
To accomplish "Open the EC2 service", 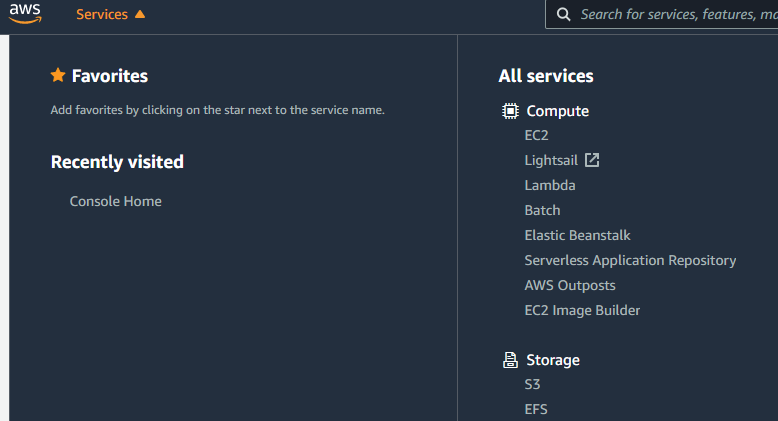I will click(x=536, y=135).
